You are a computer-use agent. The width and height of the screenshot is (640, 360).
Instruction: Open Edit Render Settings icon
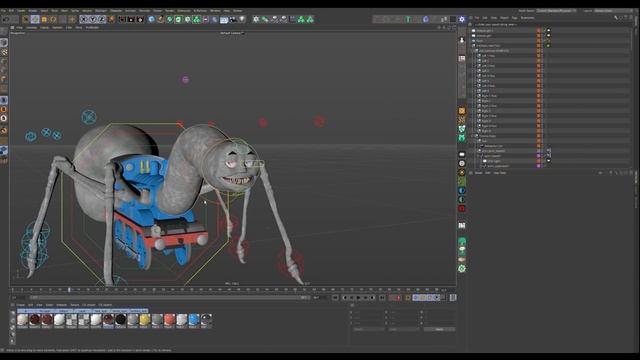point(140,19)
